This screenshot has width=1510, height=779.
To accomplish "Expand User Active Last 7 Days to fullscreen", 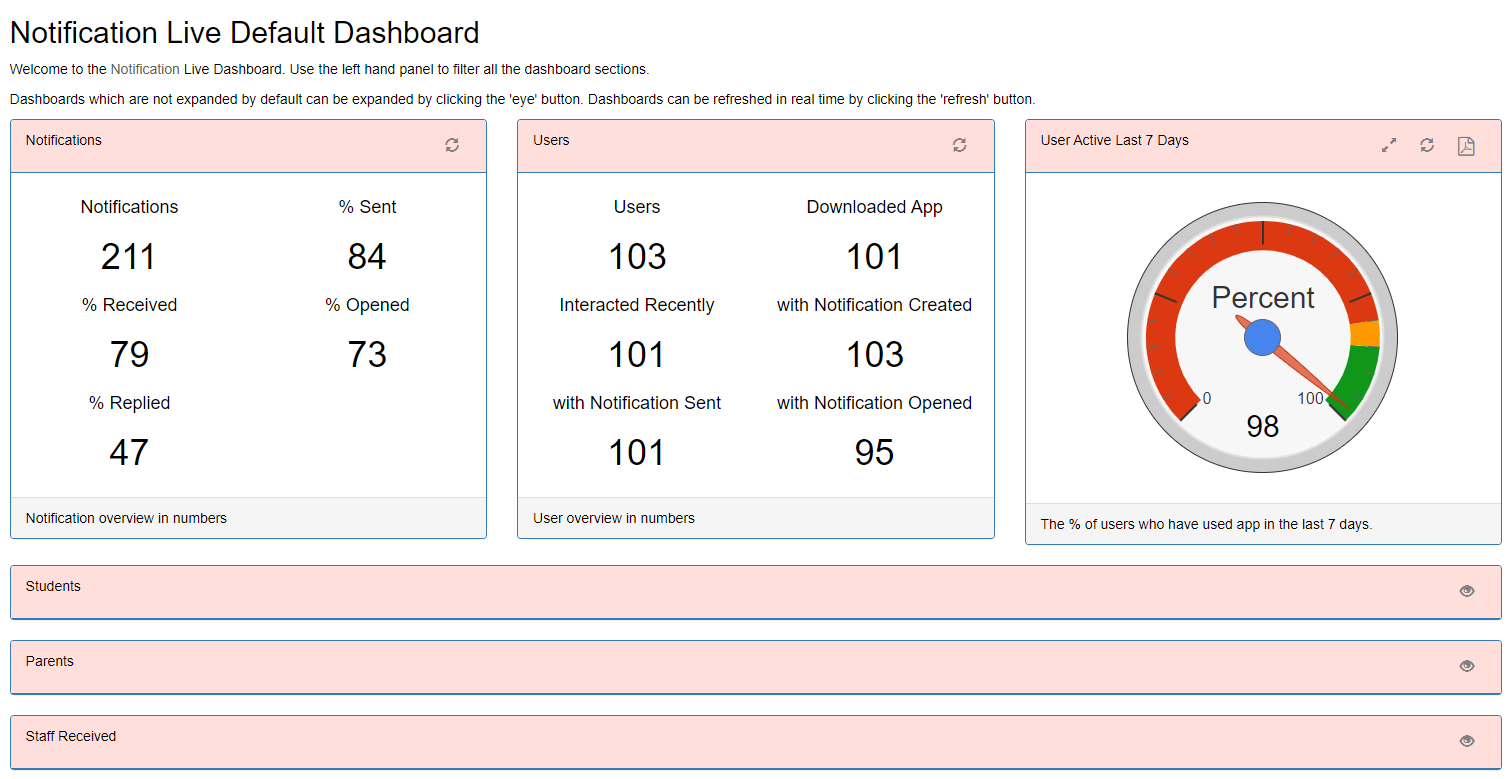I will click(1389, 145).
